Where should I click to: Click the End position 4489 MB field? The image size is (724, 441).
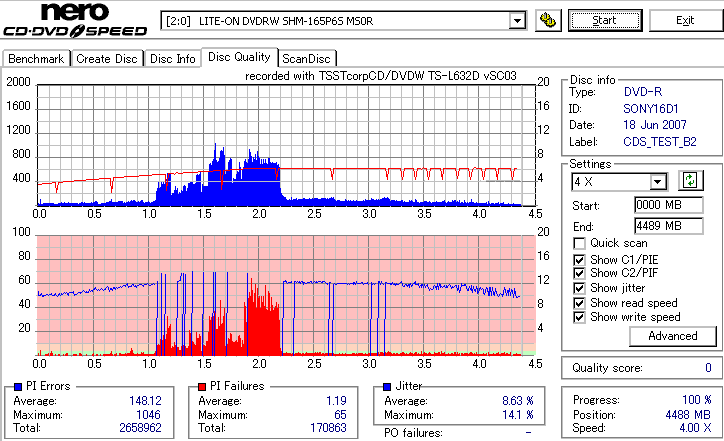coord(669,226)
